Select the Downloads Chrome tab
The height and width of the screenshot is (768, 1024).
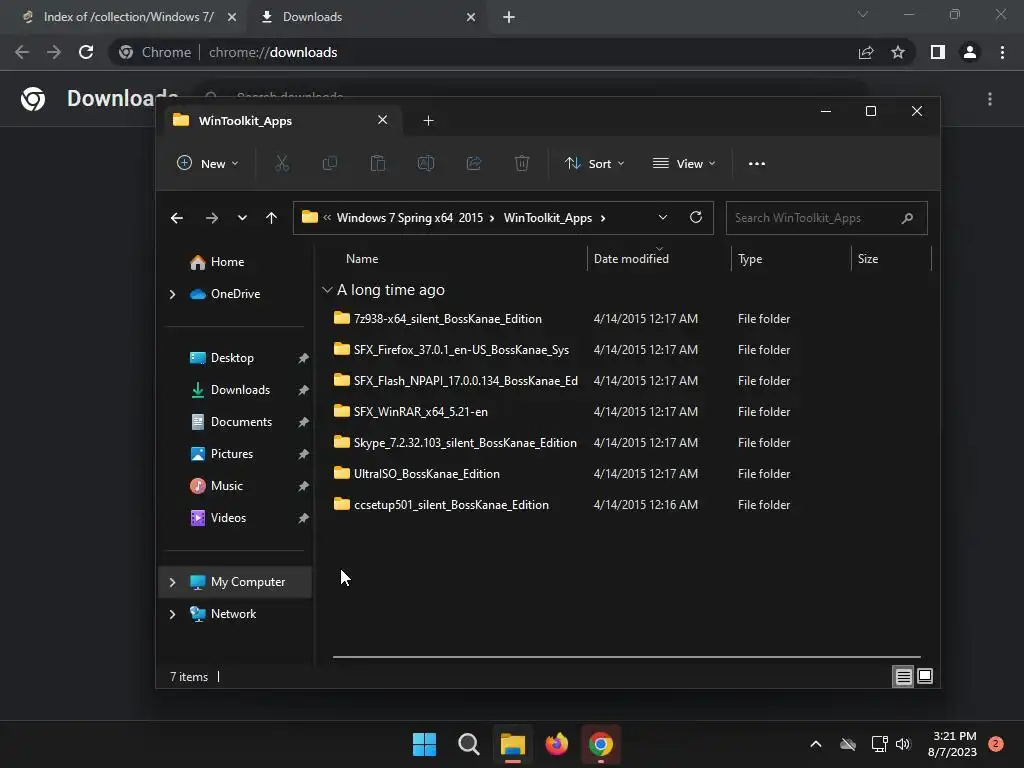pos(366,17)
